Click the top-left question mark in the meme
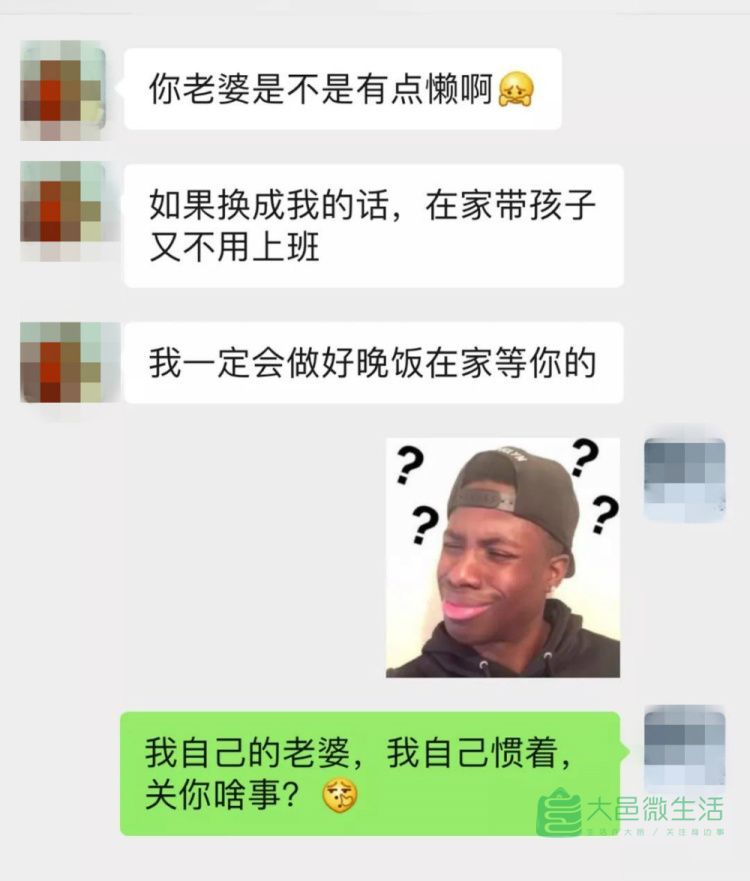This screenshot has height=881, width=750. point(409,465)
